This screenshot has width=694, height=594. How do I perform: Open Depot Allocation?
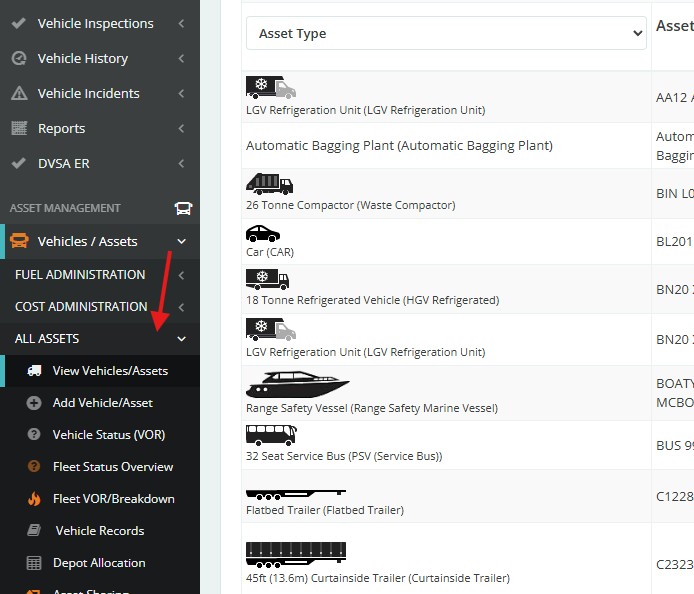pos(100,563)
